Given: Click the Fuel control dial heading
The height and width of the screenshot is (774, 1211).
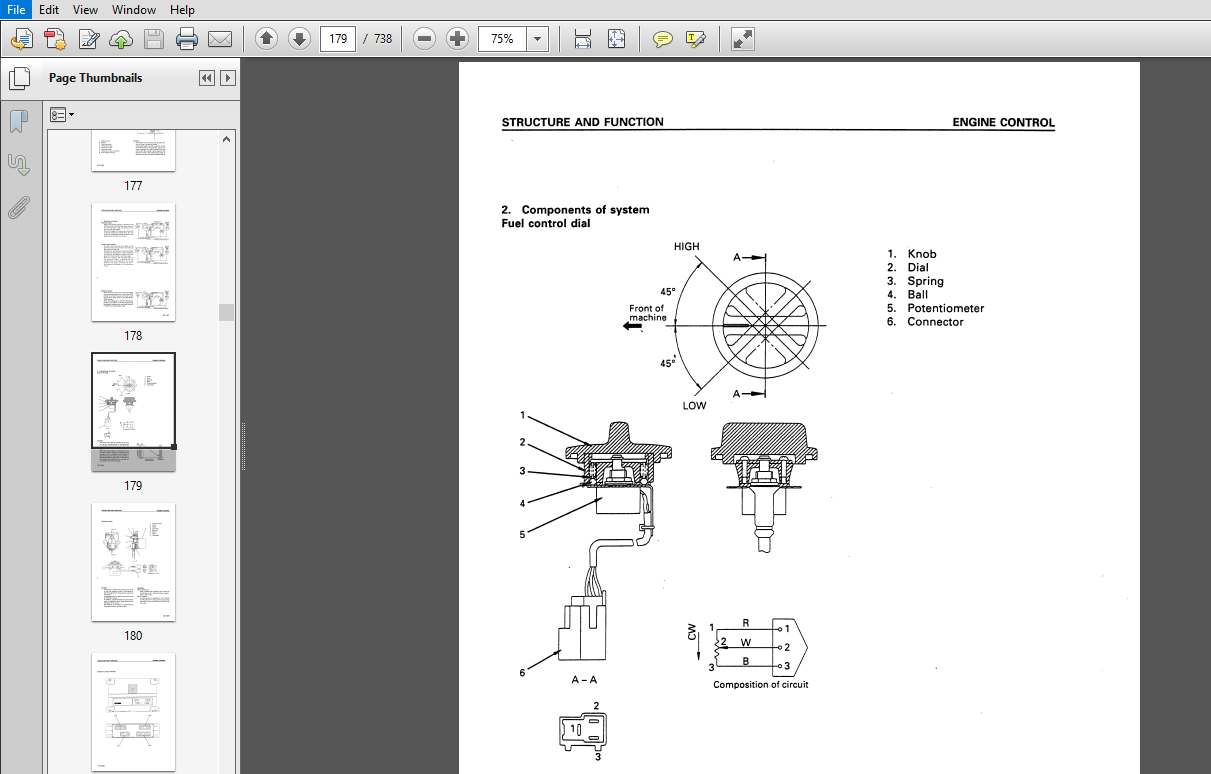Looking at the screenshot, I should tap(546, 223).
